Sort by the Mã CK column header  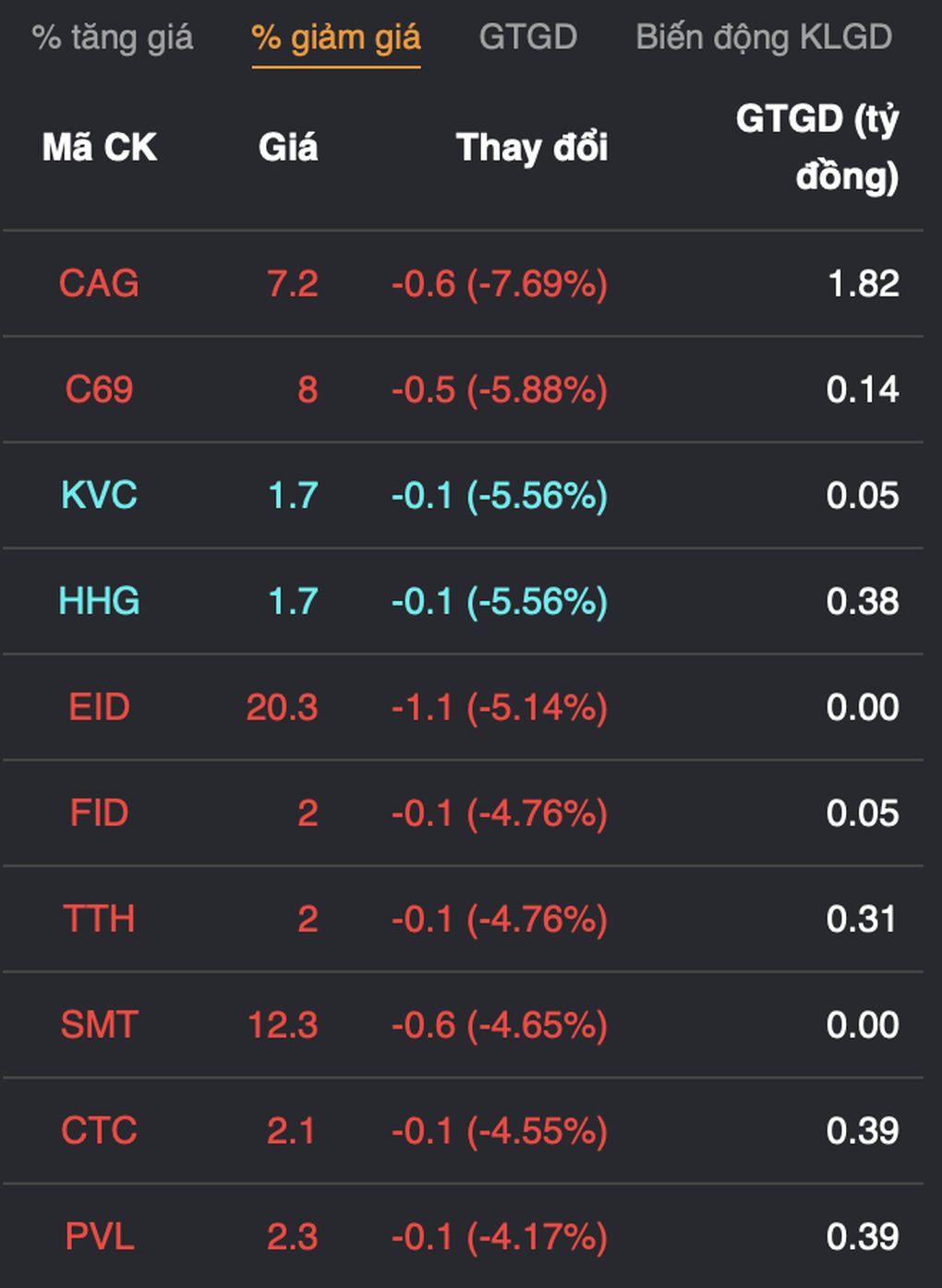click(x=100, y=148)
